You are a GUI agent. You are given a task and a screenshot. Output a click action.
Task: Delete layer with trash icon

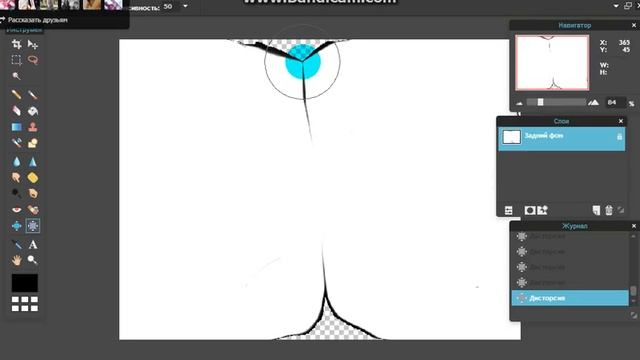coord(609,210)
